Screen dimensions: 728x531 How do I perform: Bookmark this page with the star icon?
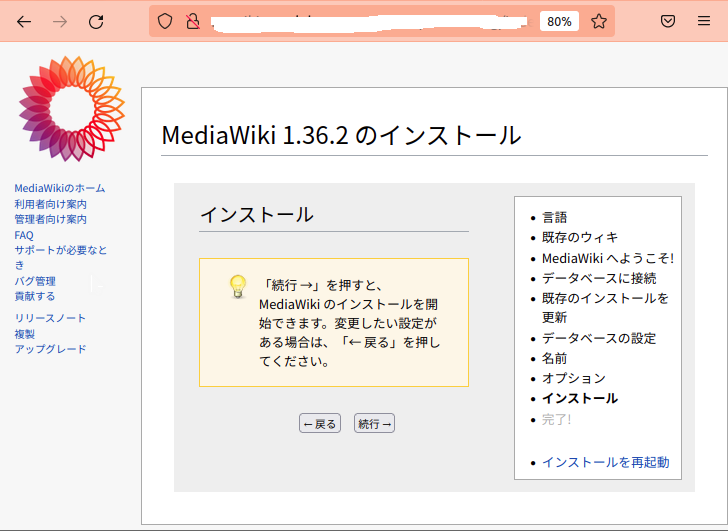(x=599, y=21)
